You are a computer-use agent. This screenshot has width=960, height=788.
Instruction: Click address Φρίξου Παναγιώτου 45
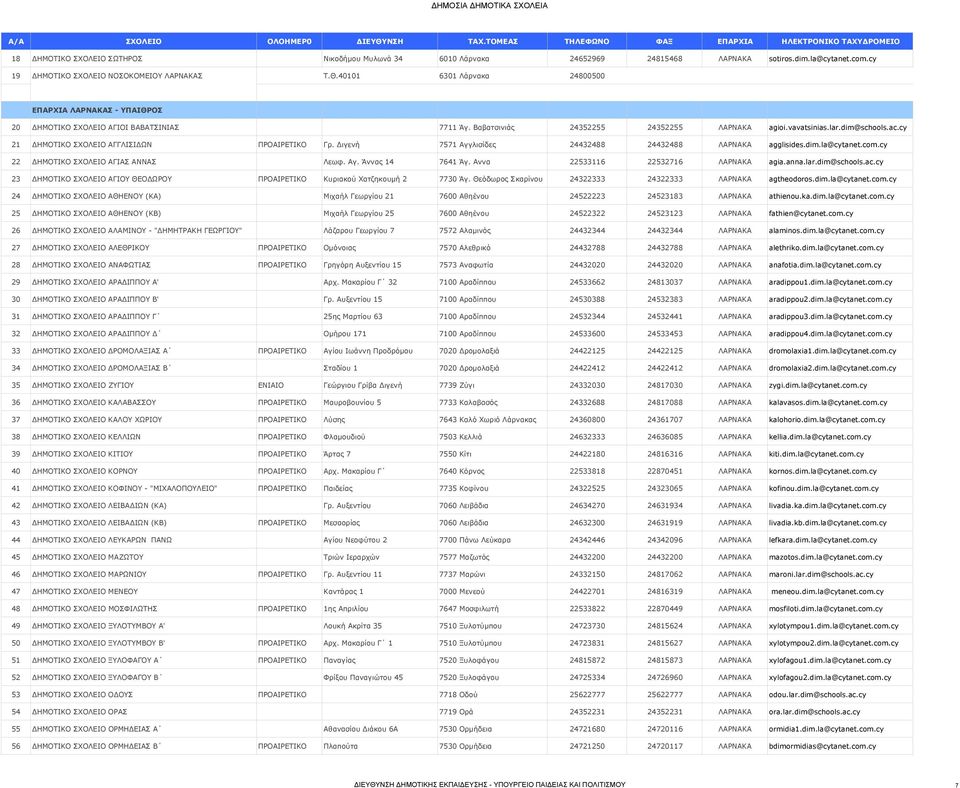point(363,677)
